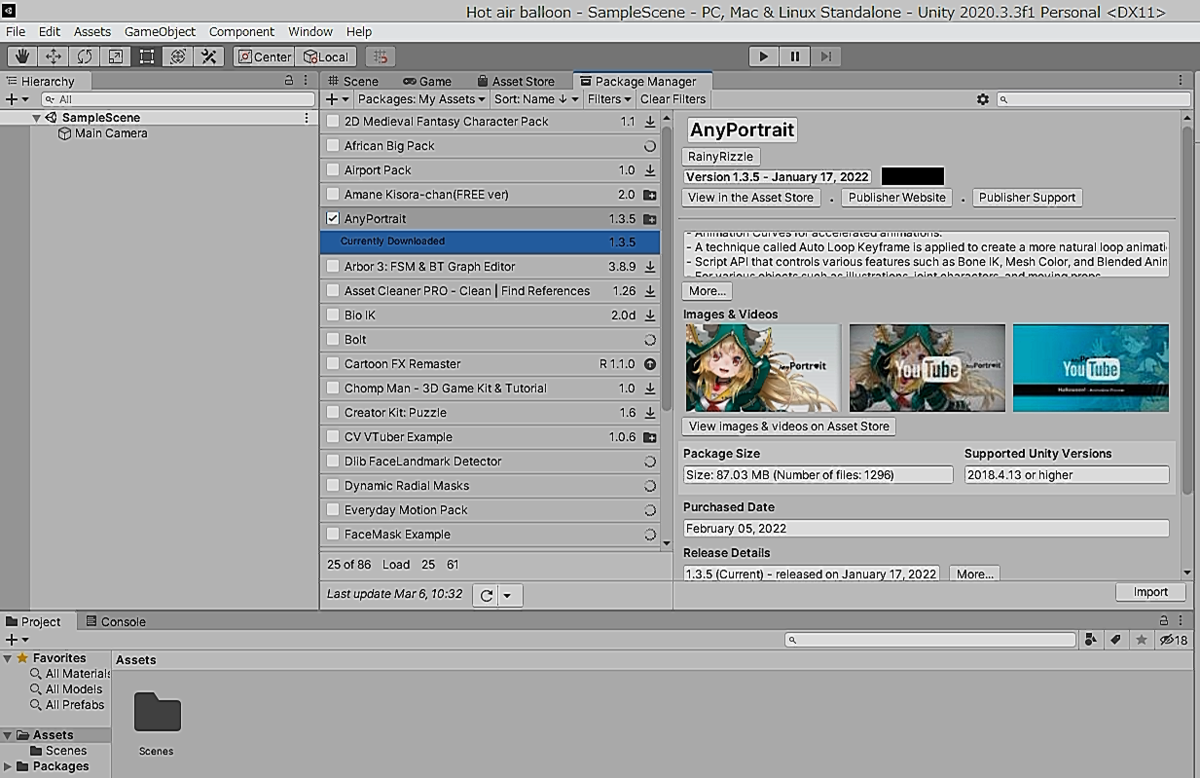The height and width of the screenshot is (778, 1200).
Task: Click the Import button
Action: point(1150,592)
